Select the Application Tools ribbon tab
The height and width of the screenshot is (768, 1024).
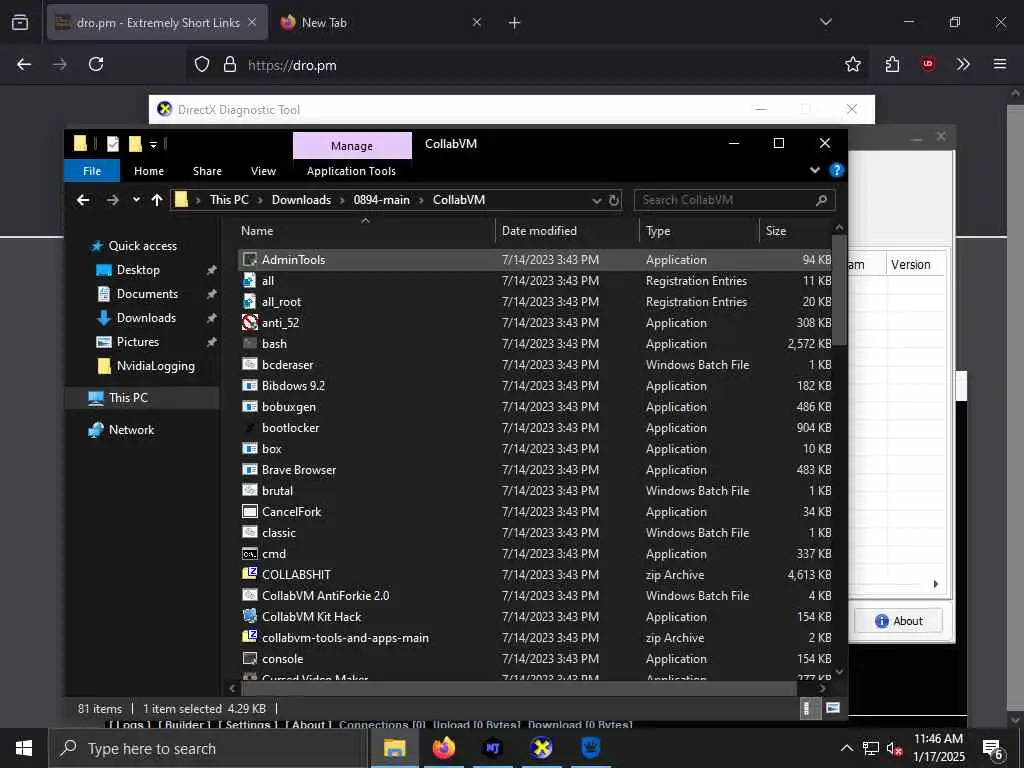click(351, 171)
